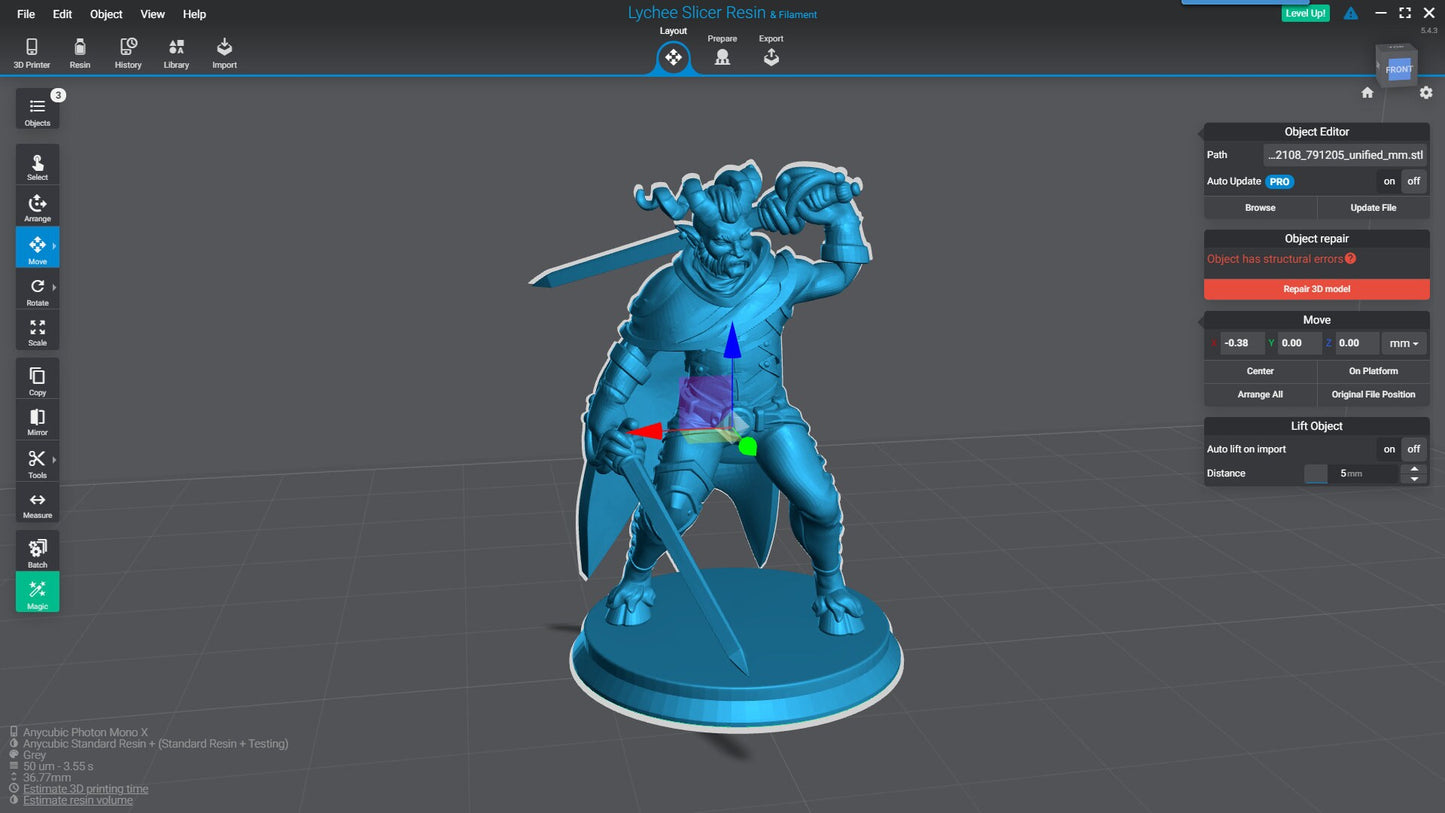Open the mm units dropdown

click(1404, 343)
